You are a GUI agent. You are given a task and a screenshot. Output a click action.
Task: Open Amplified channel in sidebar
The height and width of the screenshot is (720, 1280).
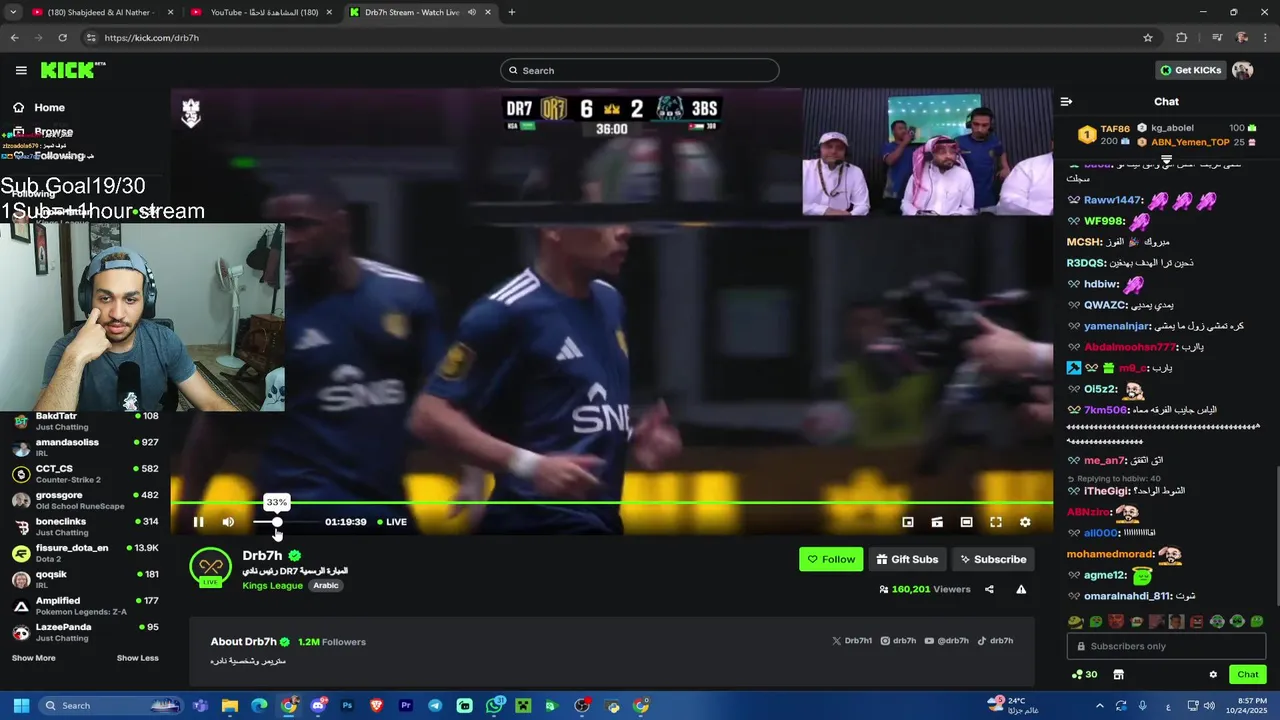tap(85, 606)
